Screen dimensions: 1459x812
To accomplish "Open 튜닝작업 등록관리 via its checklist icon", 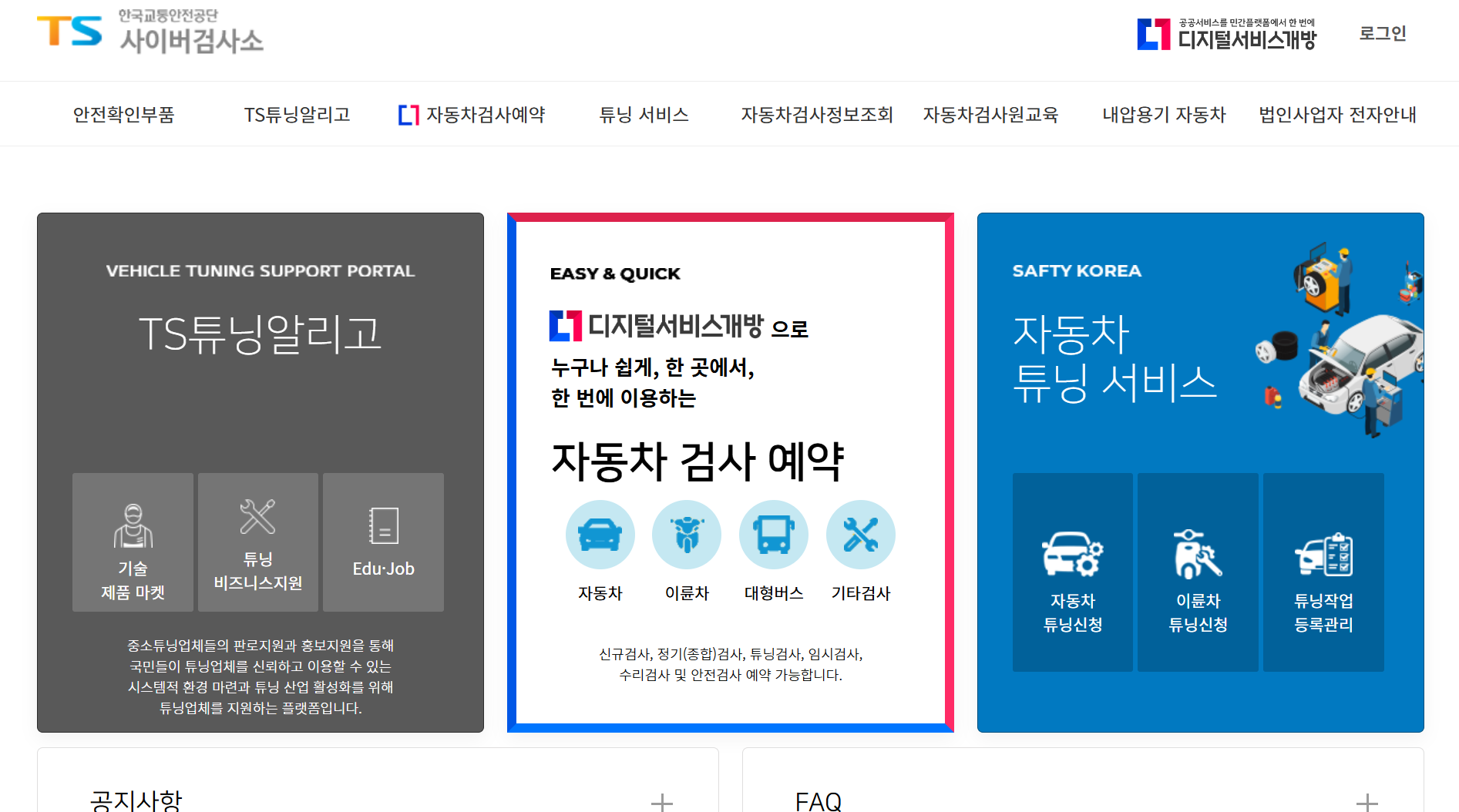I will (x=1323, y=556).
